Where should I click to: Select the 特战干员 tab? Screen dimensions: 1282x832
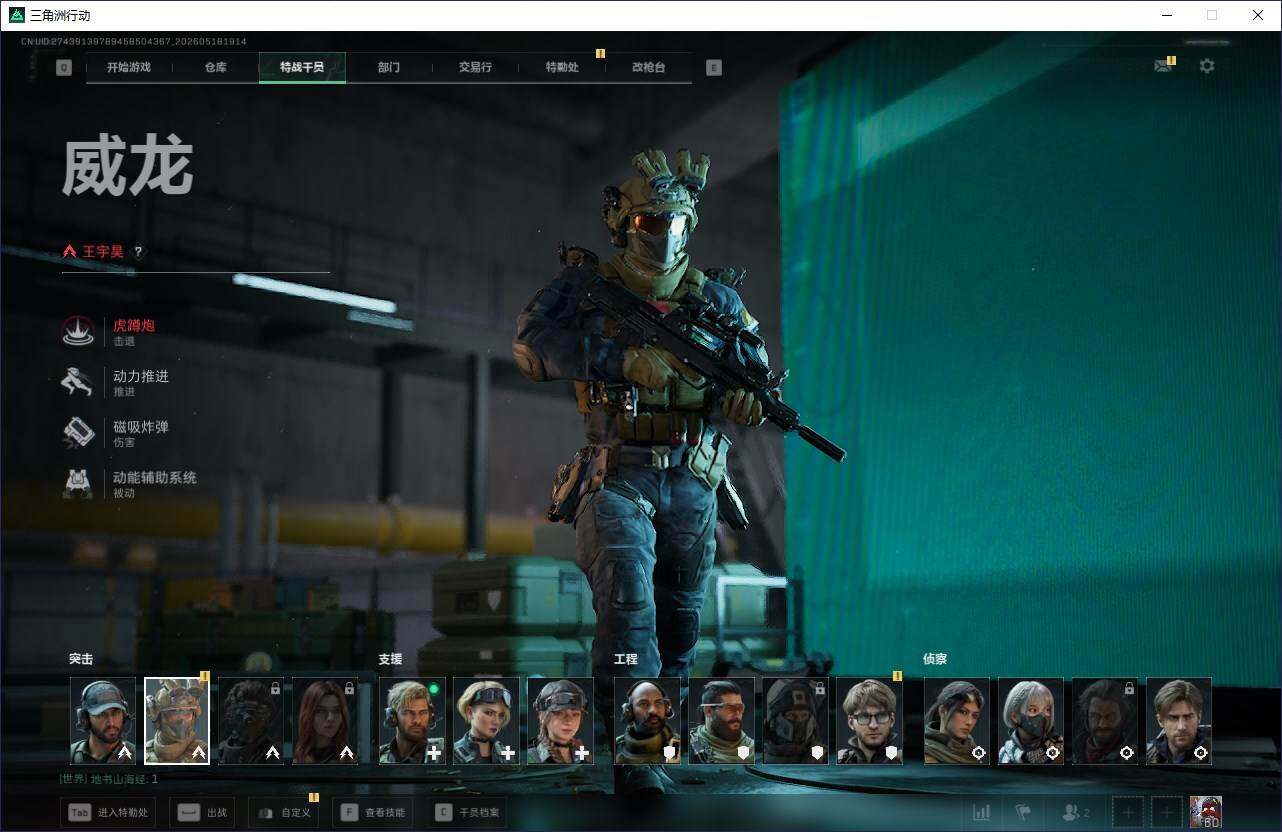pos(302,67)
